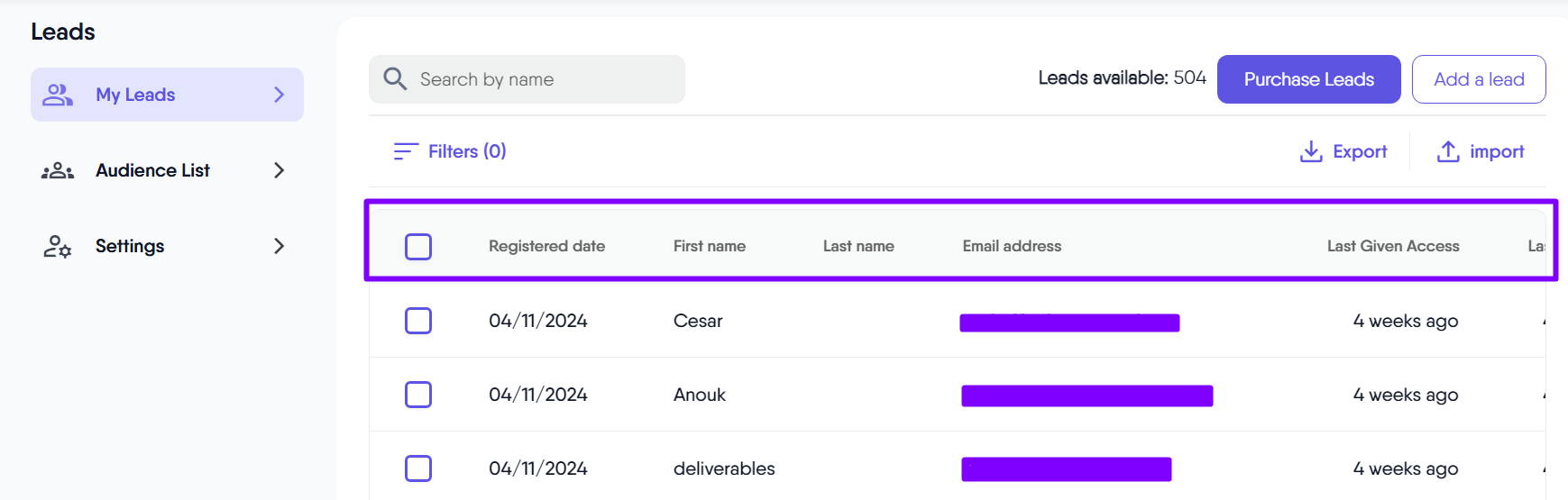This screenshot has height=500, width=1568.
Task: Click the My Leads people icon
Action: pyautogui.click(x=58, y=95)
